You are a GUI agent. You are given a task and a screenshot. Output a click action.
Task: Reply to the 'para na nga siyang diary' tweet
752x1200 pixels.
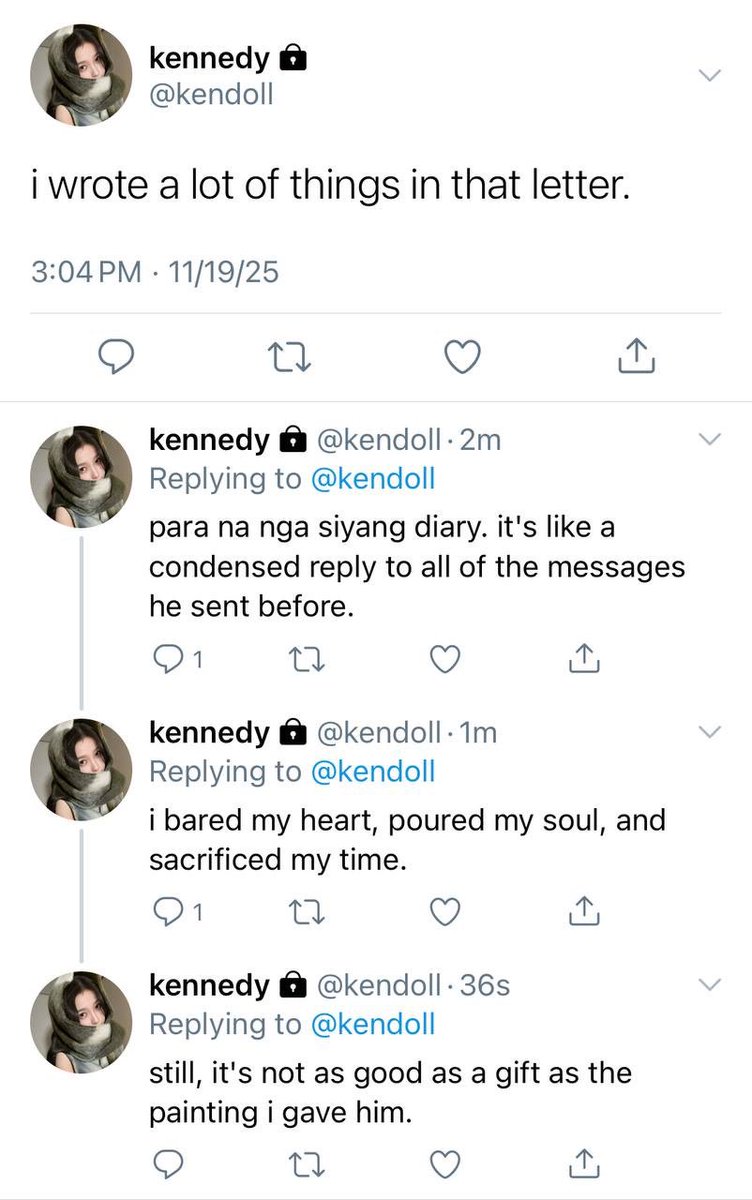click(177, 659)
